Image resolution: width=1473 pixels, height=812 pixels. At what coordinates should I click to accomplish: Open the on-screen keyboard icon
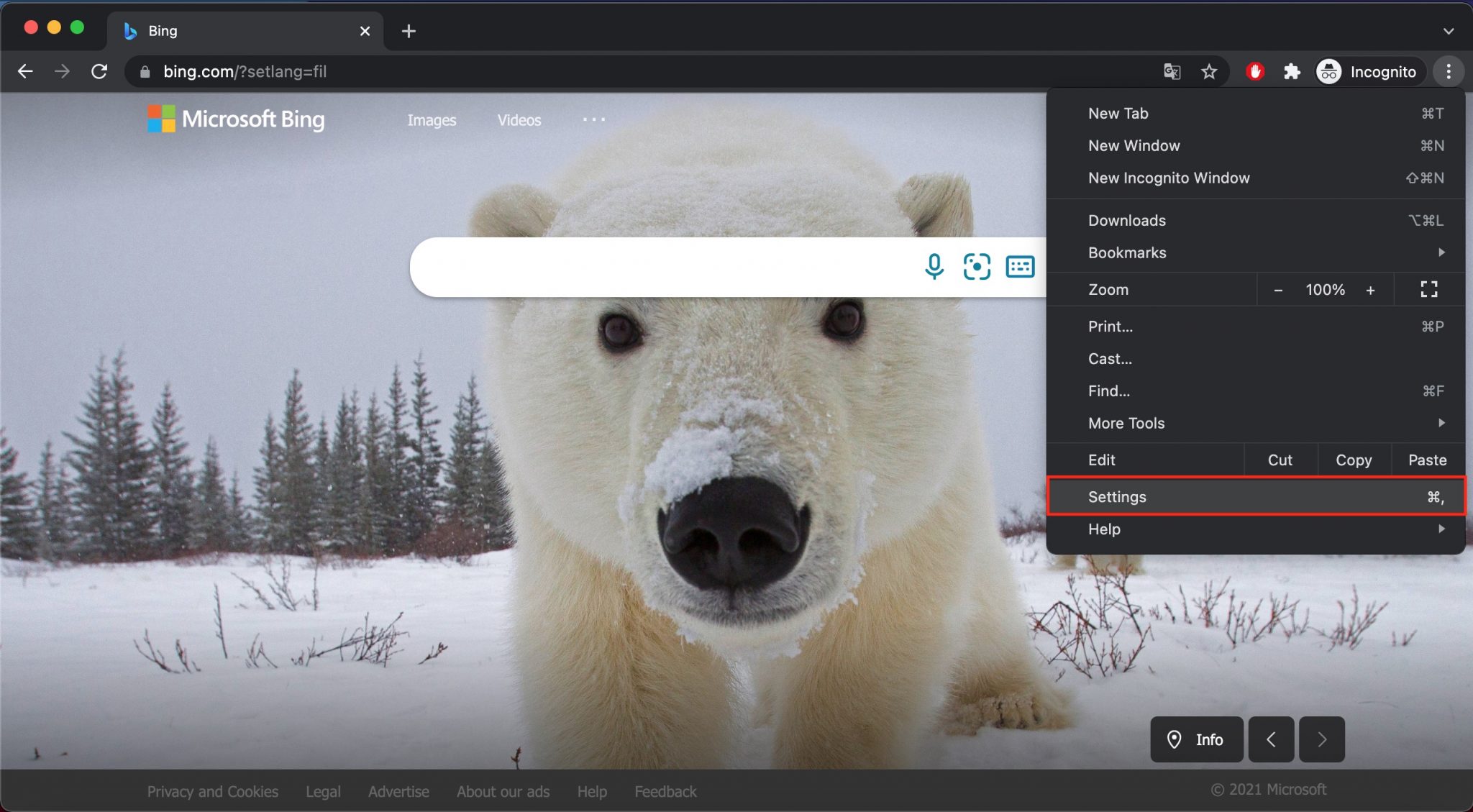(x=1020, y=266)
